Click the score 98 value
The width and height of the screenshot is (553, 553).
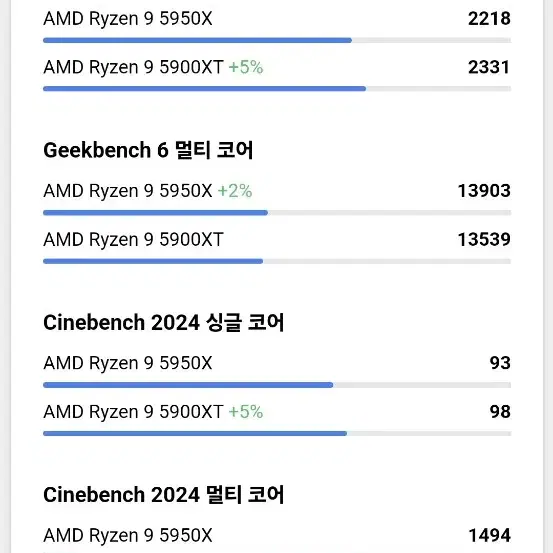[x=500, y=412]
